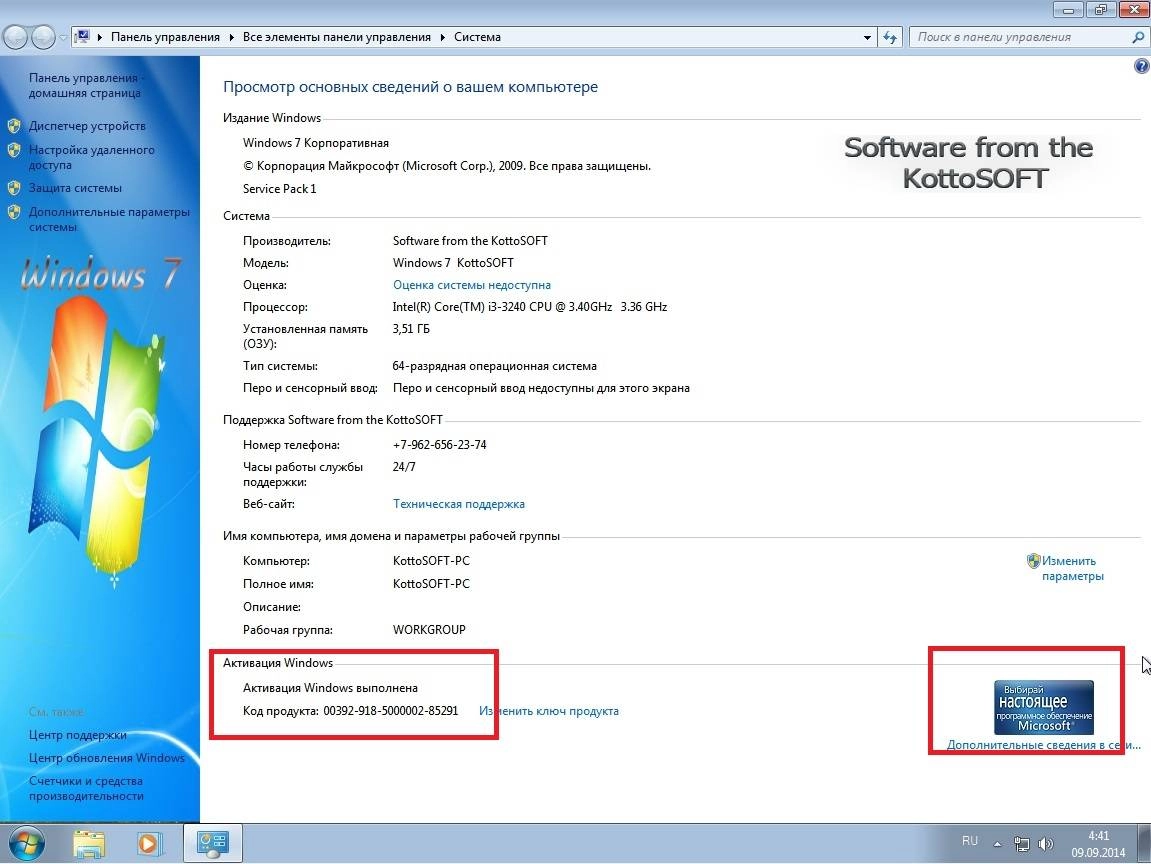Screen dimensions: 1151x864
Task: Open Центр поддержки link
Action: click(x=78, y=735)
